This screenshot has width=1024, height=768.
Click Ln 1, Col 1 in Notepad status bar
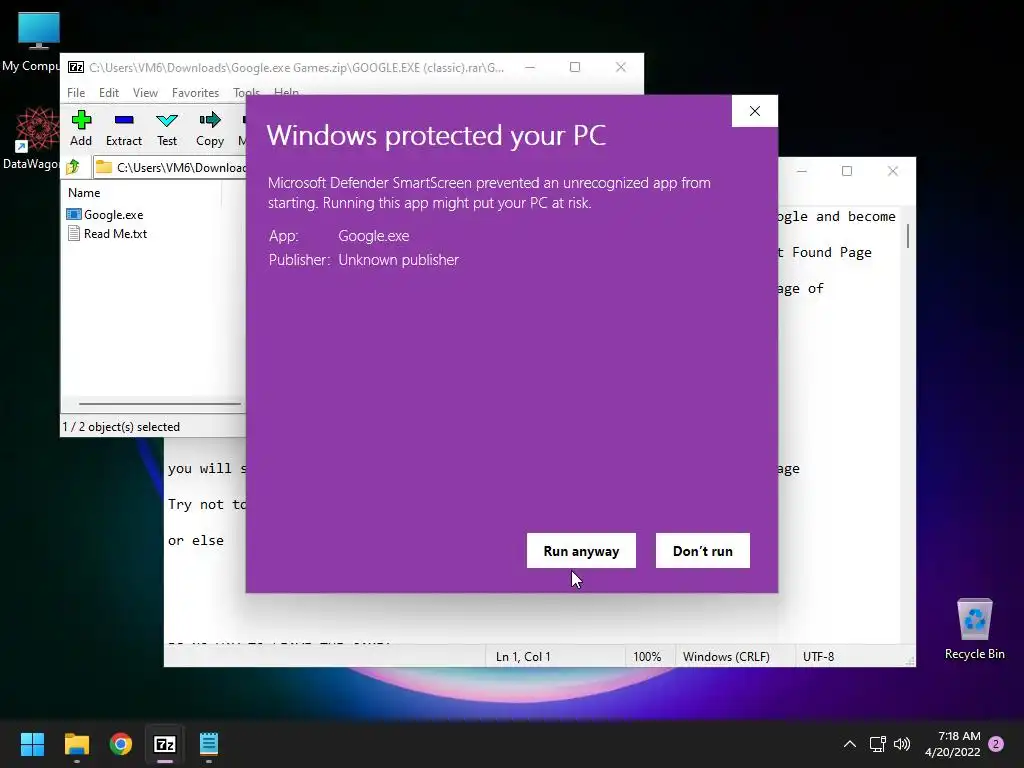(x=523, y=656)
